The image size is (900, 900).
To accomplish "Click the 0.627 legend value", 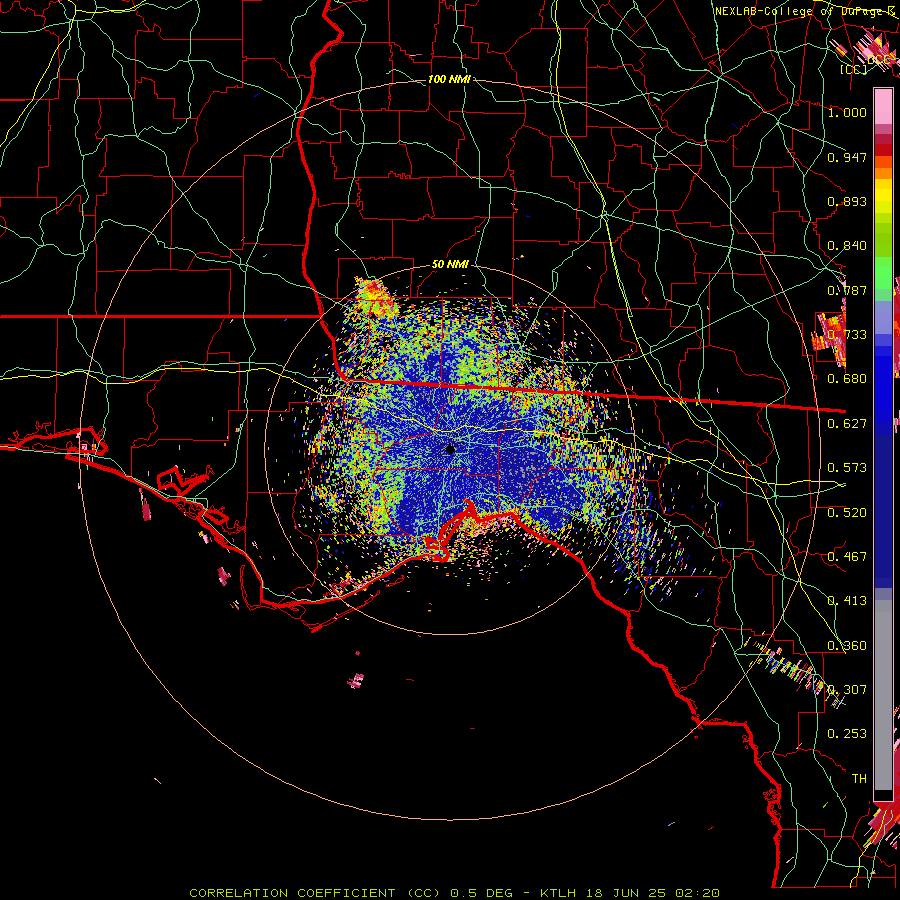I will 847,423.
